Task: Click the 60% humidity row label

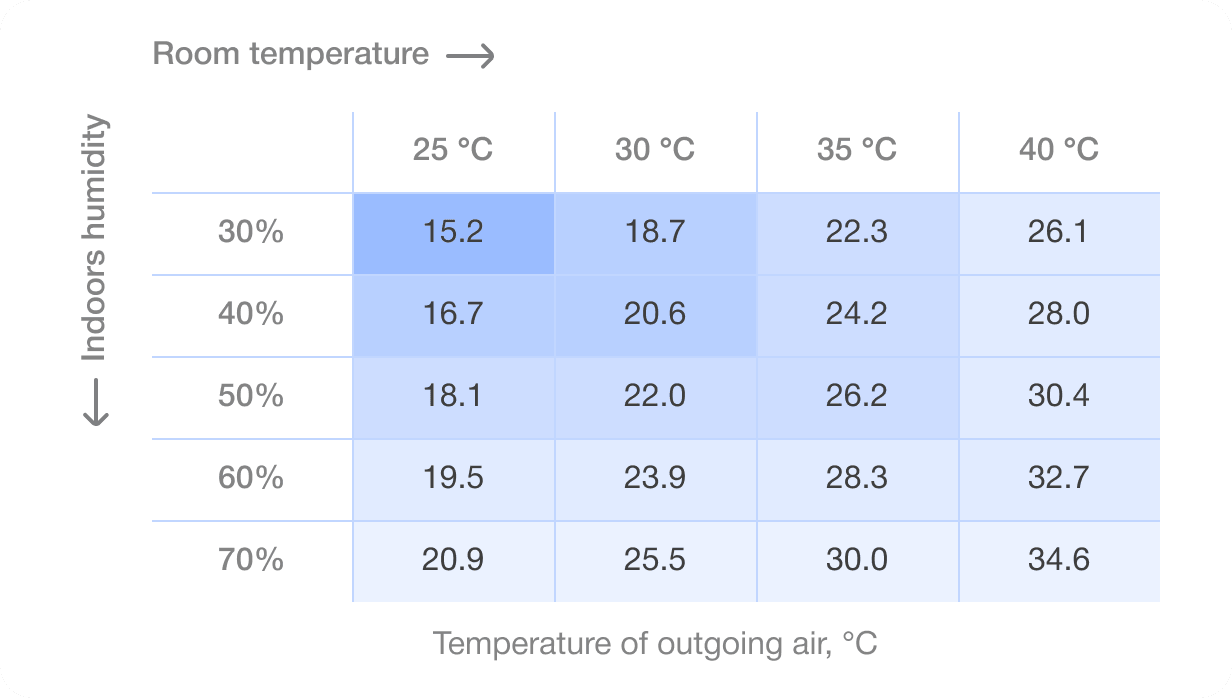Action: pyautogui.click(x=251, y=478)
